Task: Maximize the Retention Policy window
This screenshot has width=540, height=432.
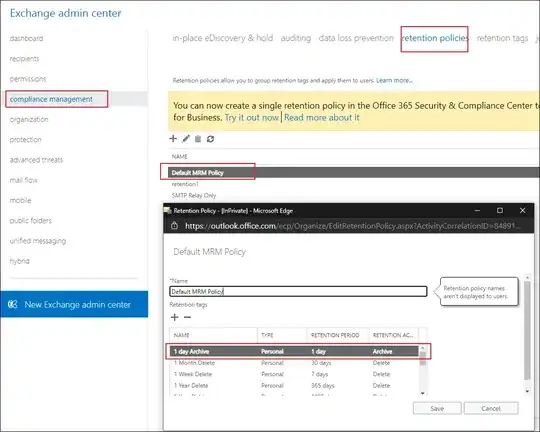Action: tap(500, 210)
